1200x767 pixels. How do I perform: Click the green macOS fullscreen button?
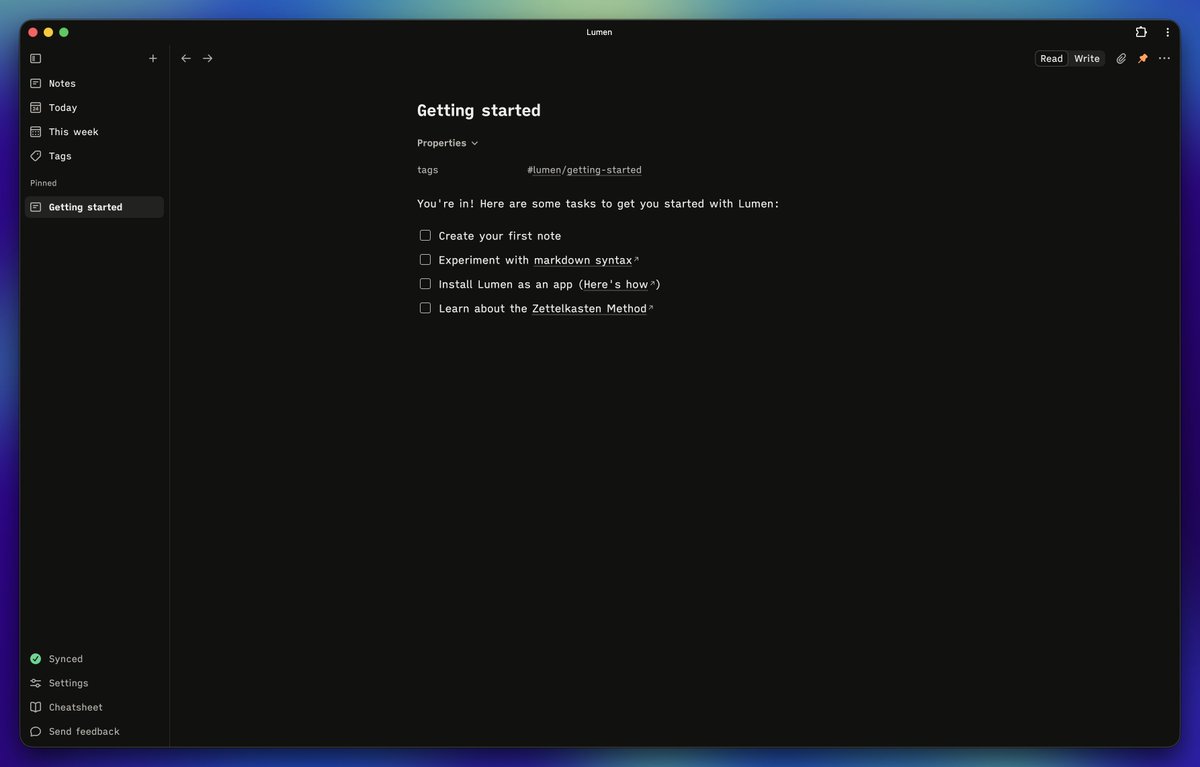64,32
